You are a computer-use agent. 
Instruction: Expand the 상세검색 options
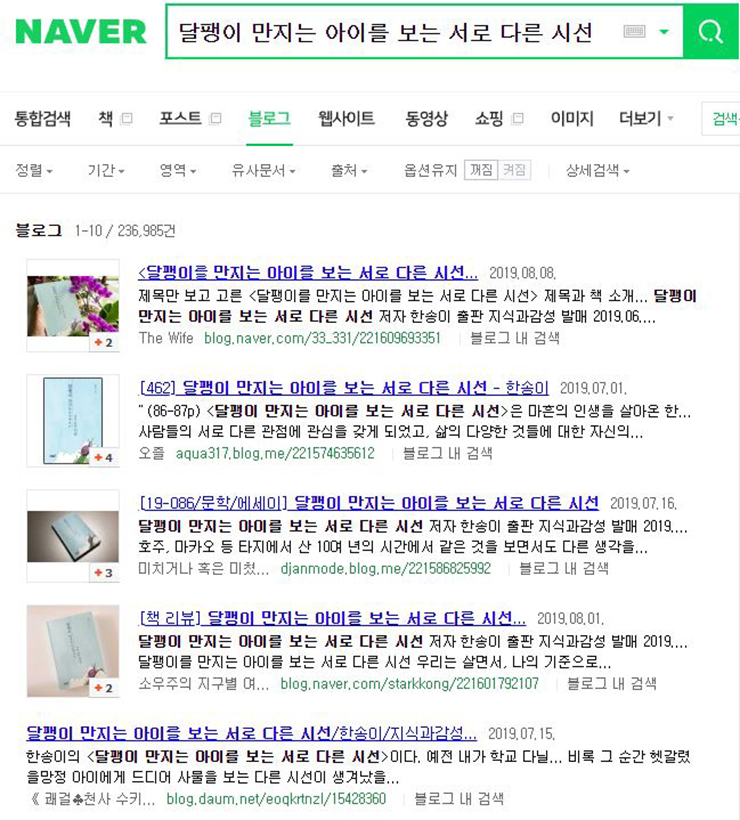[x=597, y=170]
